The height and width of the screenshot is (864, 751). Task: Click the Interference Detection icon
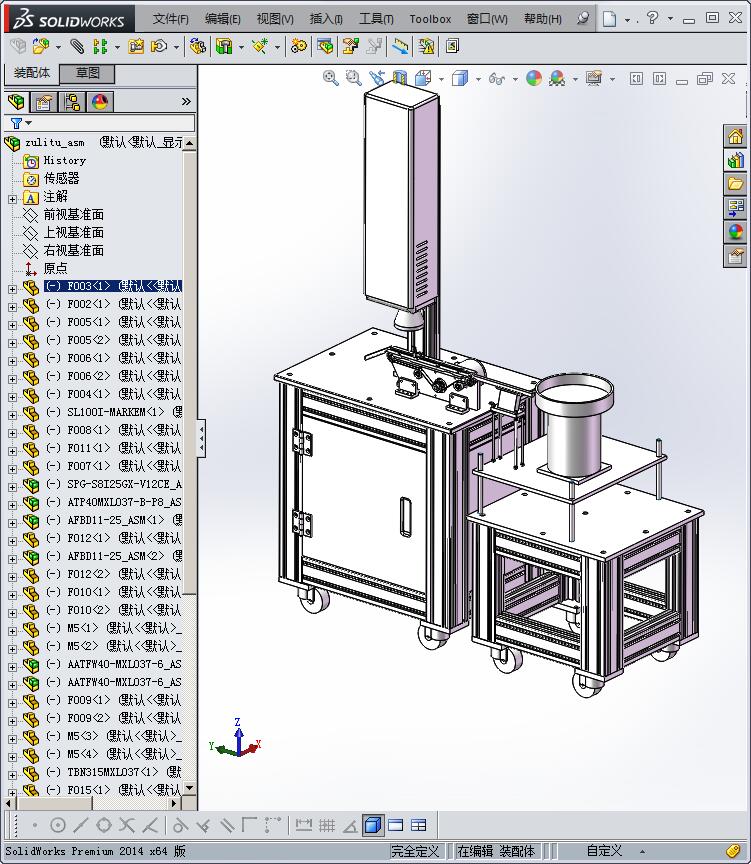[400, 46]
